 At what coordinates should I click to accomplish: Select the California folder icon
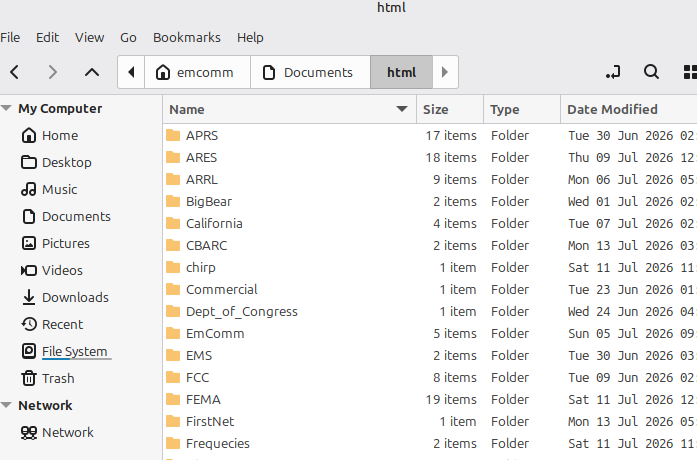pos(173,224)
